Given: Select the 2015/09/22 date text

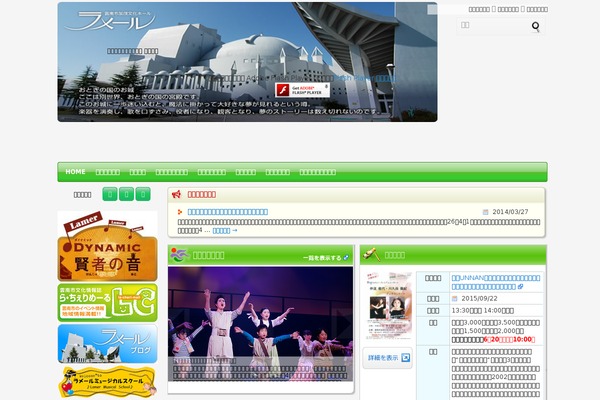Looking at the screenshot, I should [479, 299].
